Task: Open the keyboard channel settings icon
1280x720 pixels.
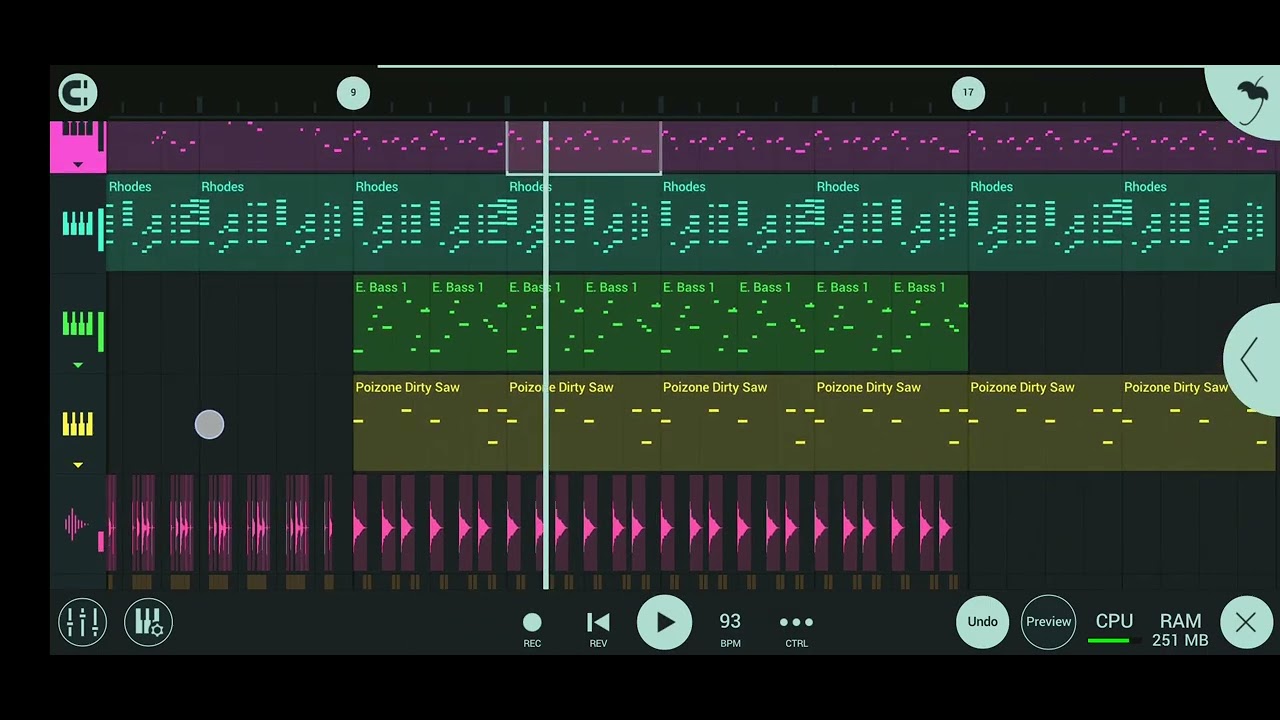Action: coord(148,622)
